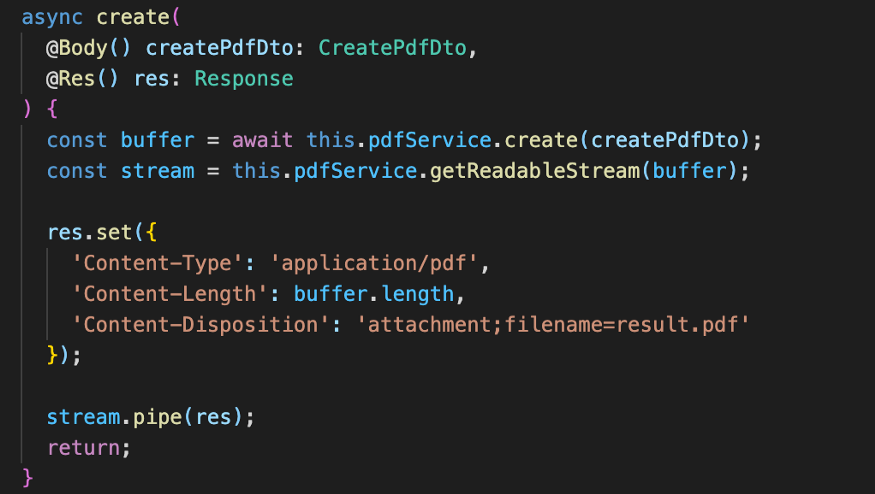Click the '@Res()' decorator
The height and width of the screenshot is (494, 875).
coord(82,79)
